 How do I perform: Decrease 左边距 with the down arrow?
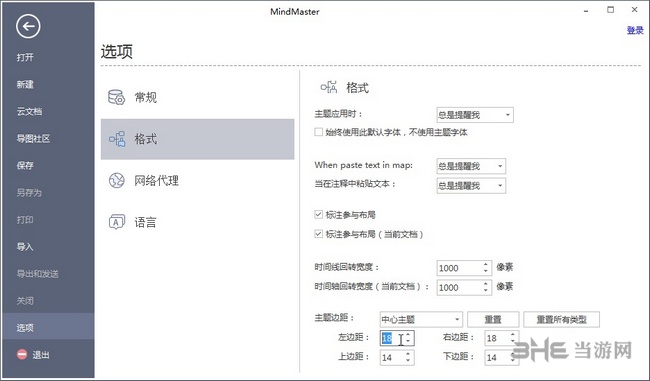408,342
